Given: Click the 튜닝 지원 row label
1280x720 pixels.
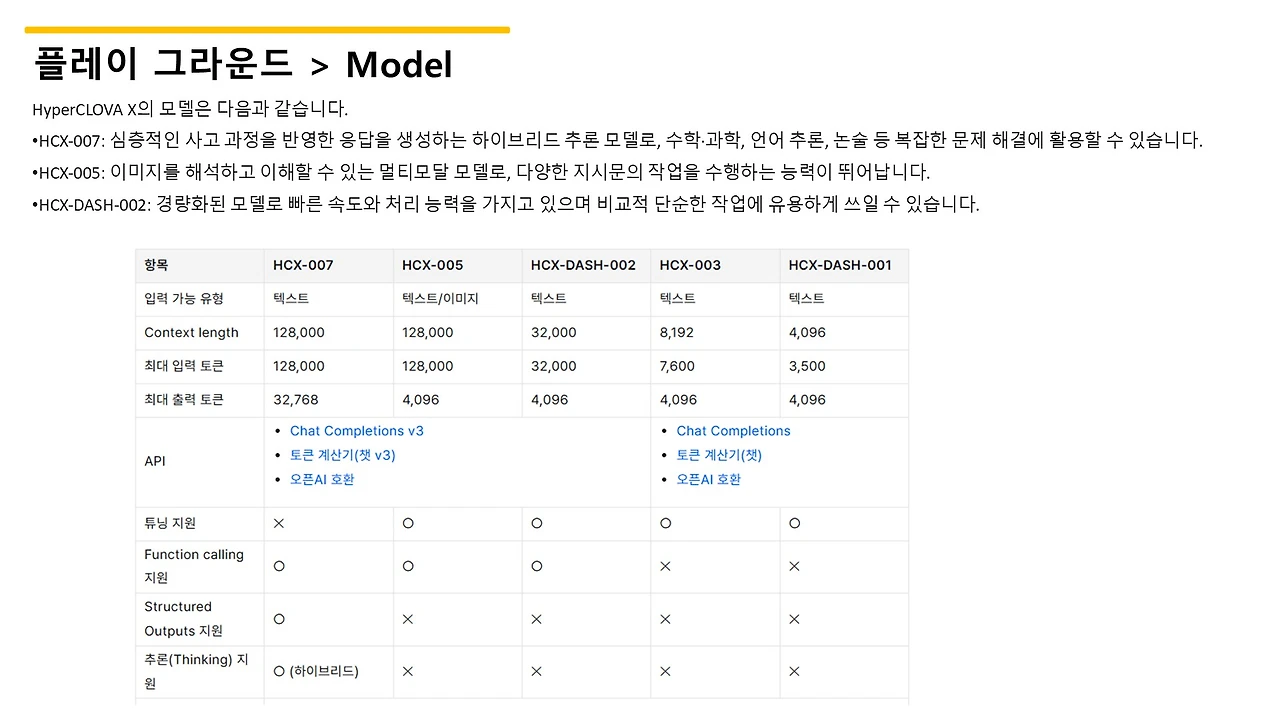Looking at the screenshot, I should click(x=170, y=523).
